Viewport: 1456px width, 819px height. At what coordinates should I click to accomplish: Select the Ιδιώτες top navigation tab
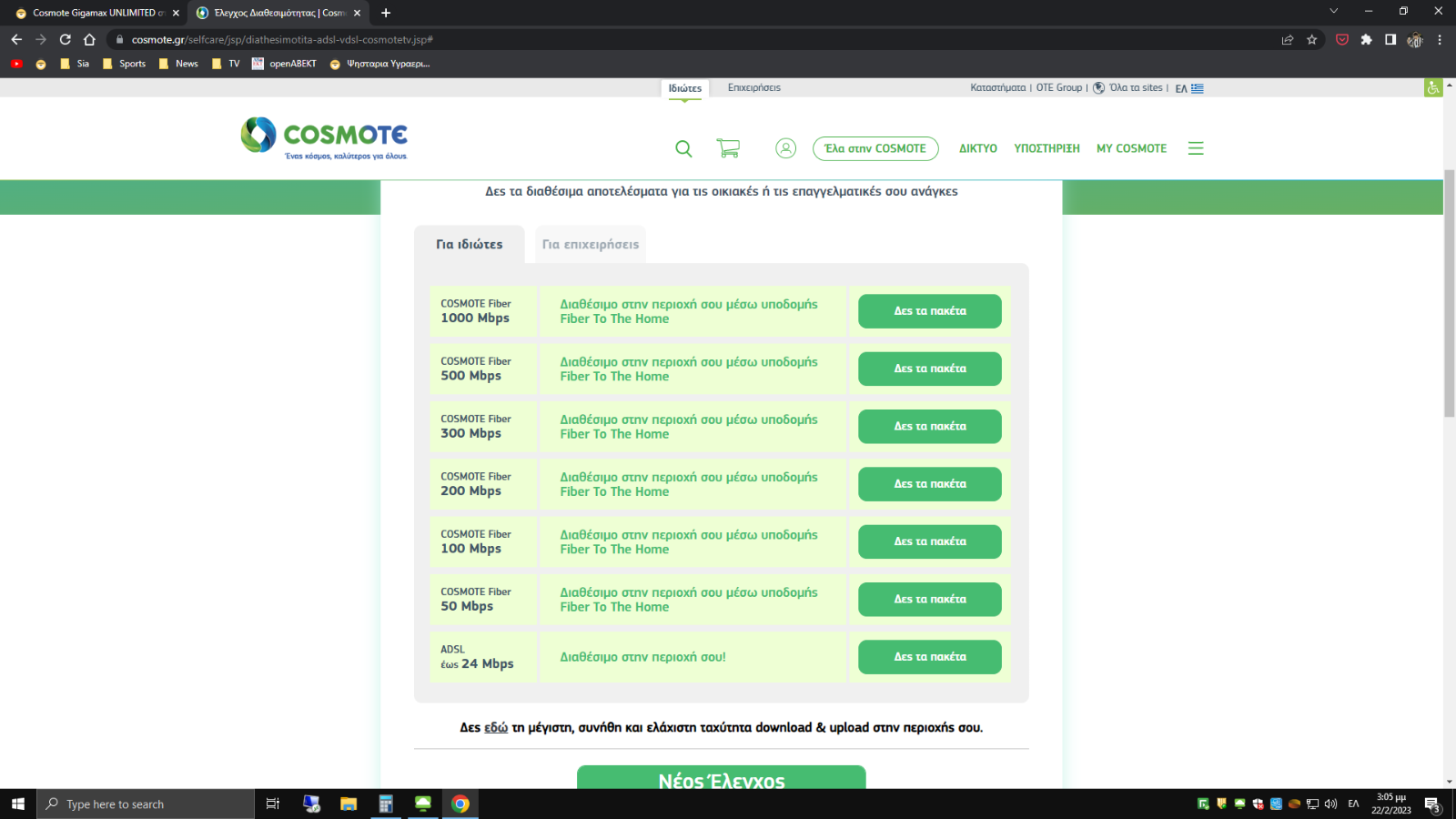(x=685, y=88)
